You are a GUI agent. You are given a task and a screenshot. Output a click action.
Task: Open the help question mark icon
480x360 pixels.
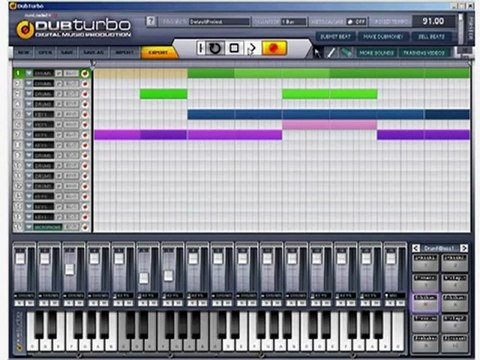pos(151,21)
